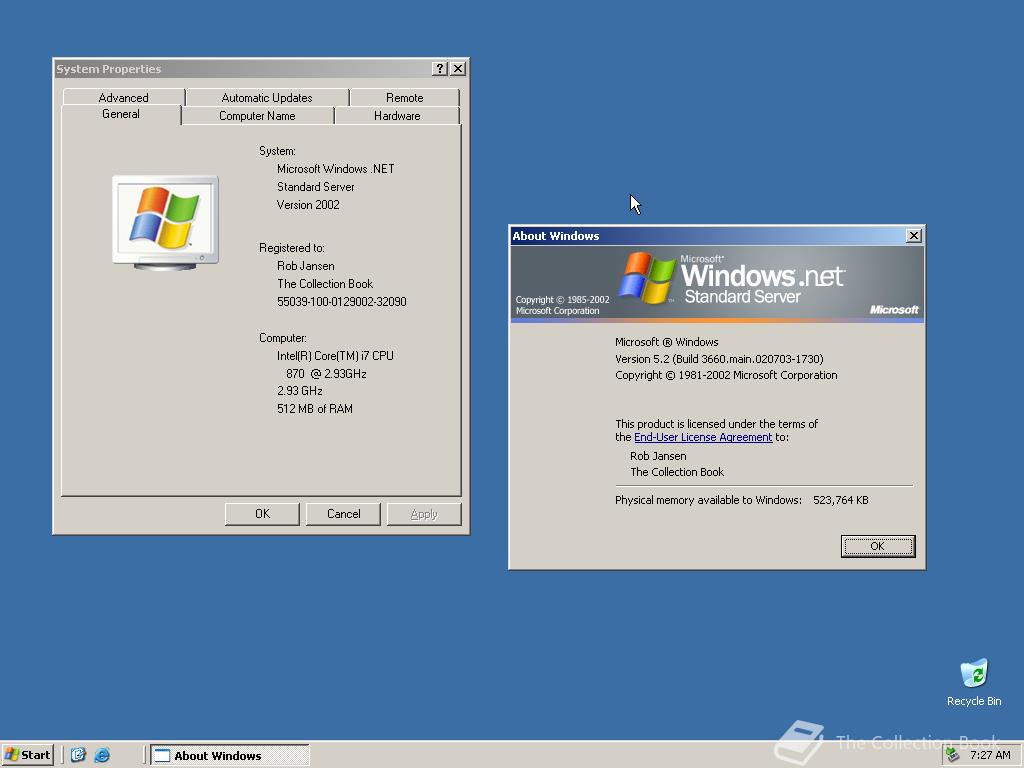Click the Windows .net Standard Server banner
Viewport: 1024px width, 768px height.
click(717, 283)
